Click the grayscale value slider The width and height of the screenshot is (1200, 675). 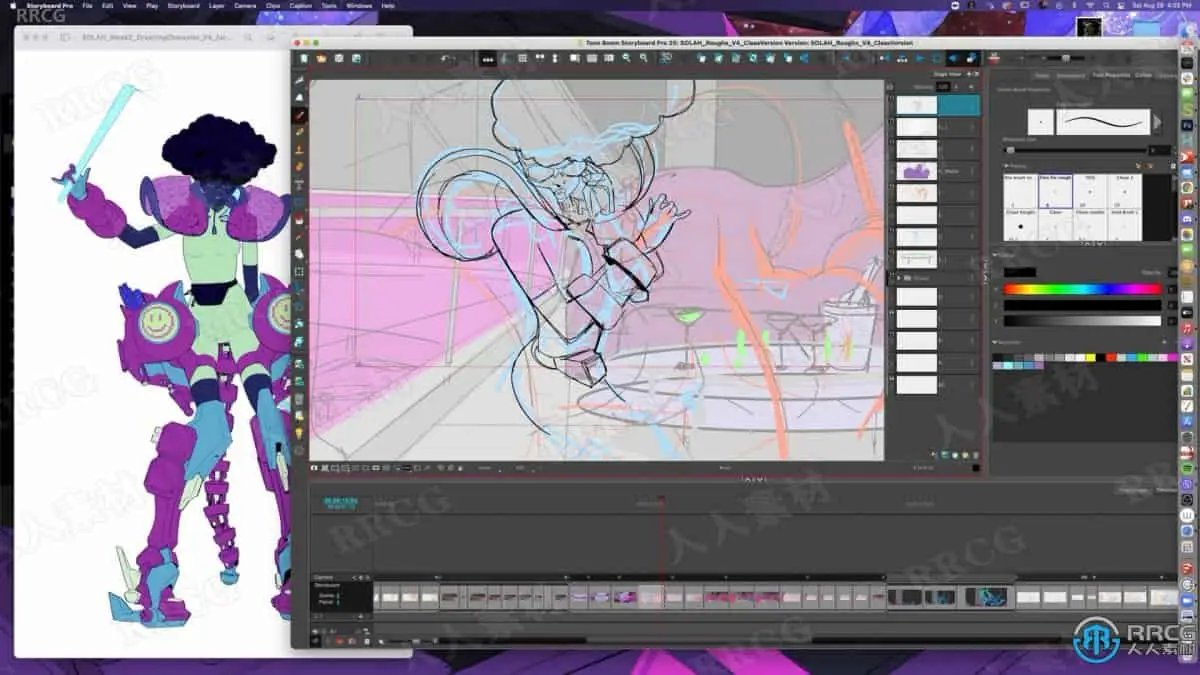click(1082, 321)
